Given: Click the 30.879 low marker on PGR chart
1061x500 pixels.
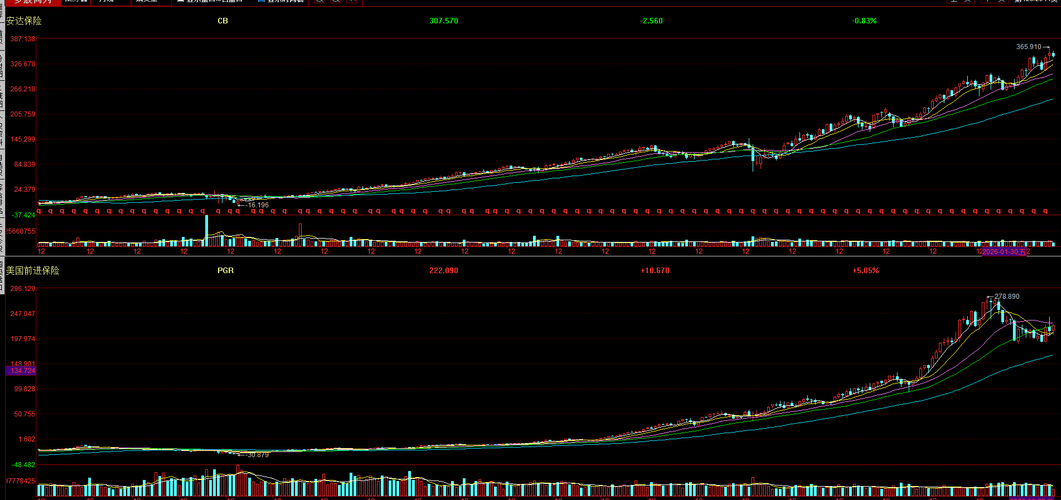Looking at the screenshot, I should click(x=258, y=455).
